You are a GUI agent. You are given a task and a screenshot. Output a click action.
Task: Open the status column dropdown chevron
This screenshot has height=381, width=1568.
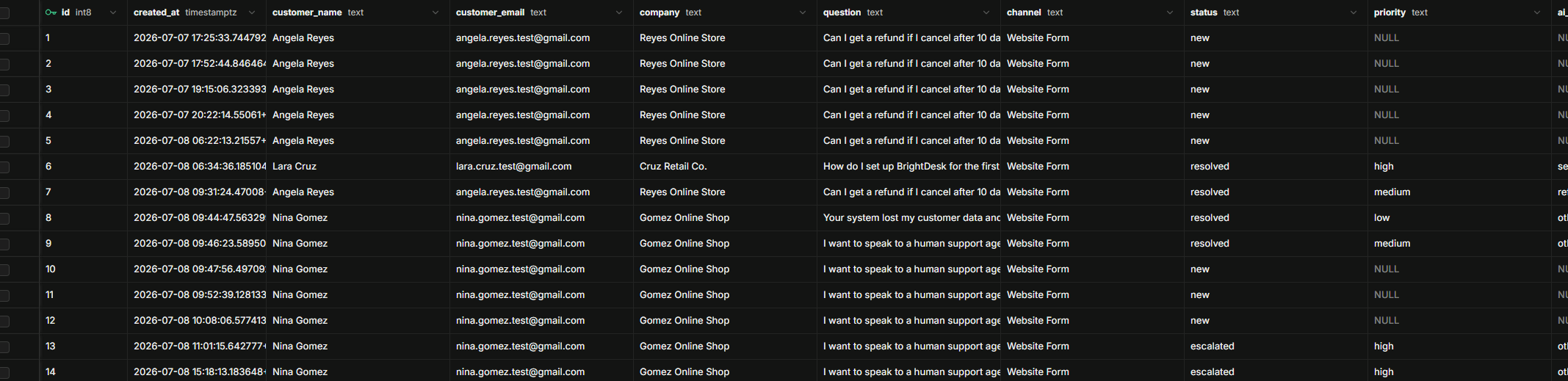(1354, 12)
